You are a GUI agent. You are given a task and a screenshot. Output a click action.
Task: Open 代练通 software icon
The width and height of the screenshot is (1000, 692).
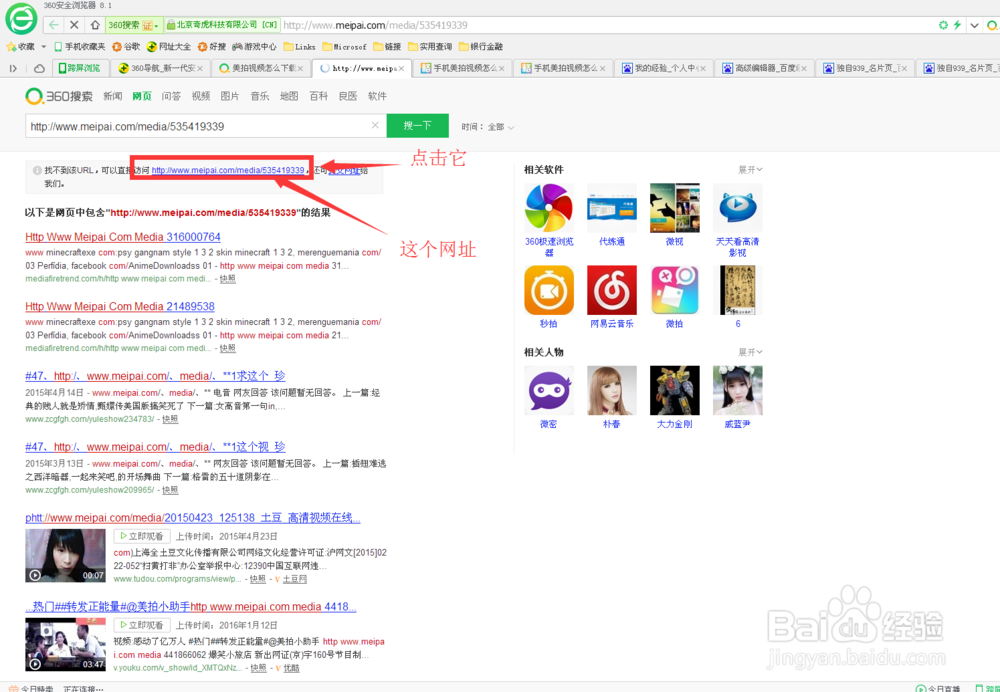click(612, 208)
